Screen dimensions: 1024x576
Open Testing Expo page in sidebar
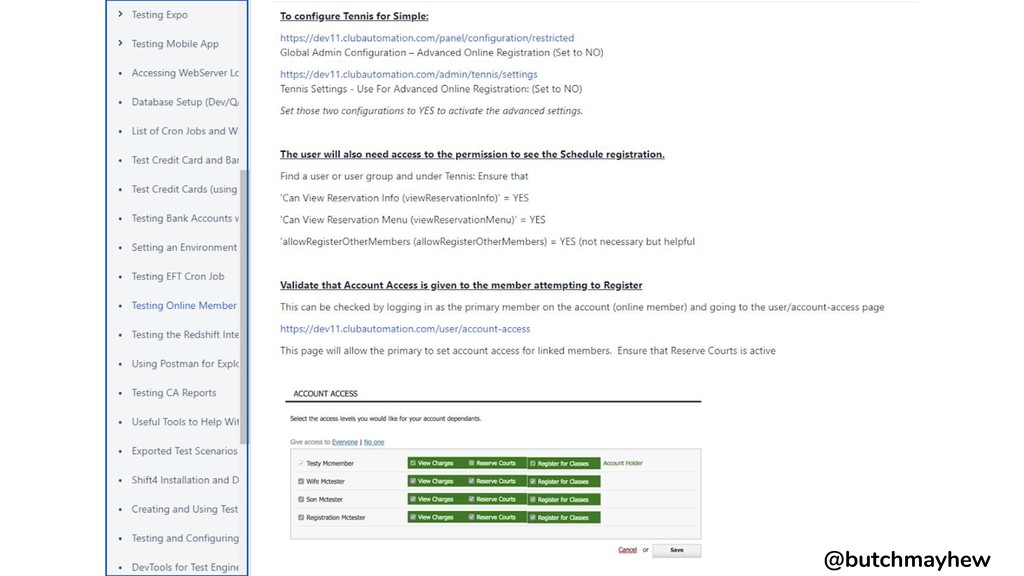(159, 14)
